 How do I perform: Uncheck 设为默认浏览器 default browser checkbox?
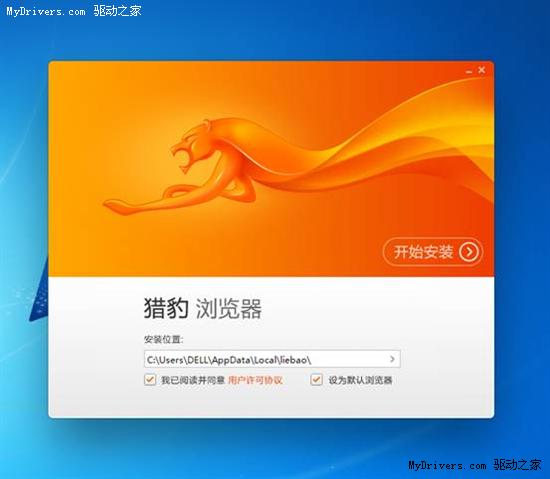[x=316, y=380]
